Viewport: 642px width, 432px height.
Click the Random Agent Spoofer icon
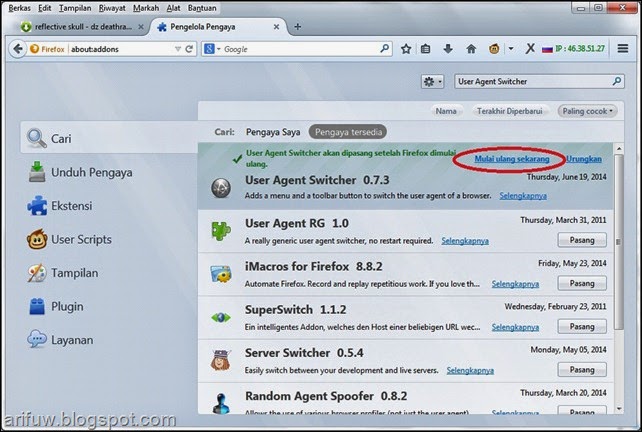click(x=221, y=403)
